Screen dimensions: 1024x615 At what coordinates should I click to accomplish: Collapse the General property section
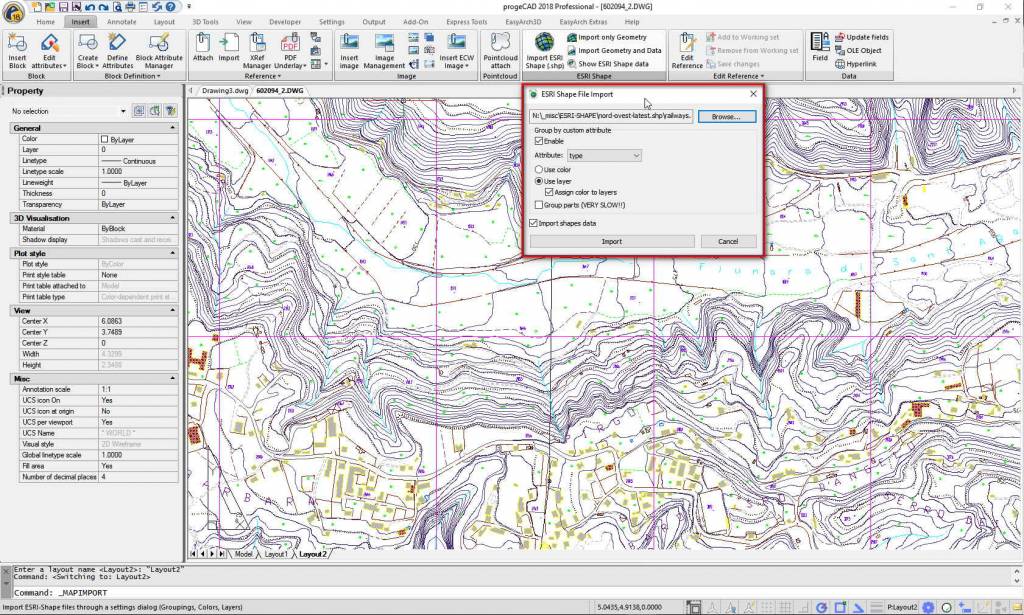172,128
